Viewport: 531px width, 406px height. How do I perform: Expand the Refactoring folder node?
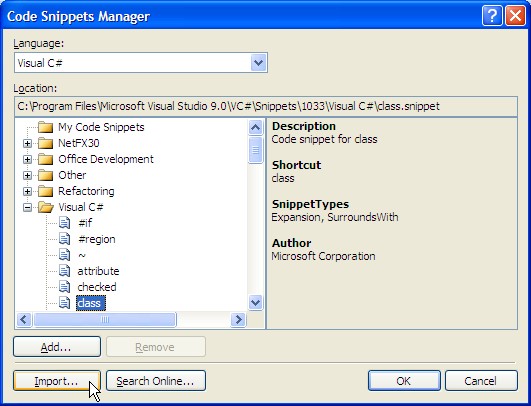pyautogui.click(x=27, y=191)
